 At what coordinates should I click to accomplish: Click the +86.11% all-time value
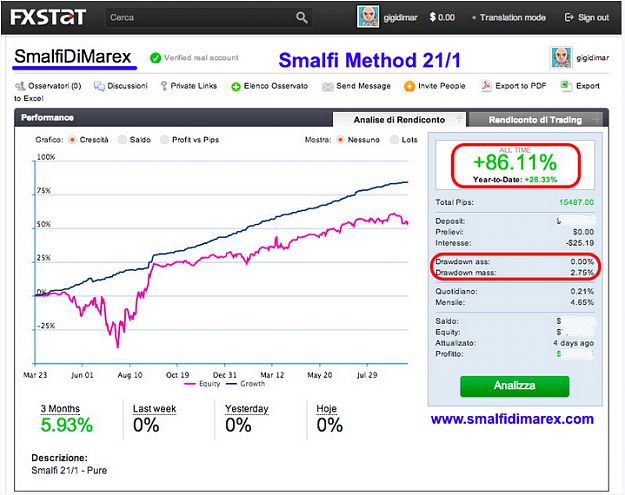coord(515,162)
